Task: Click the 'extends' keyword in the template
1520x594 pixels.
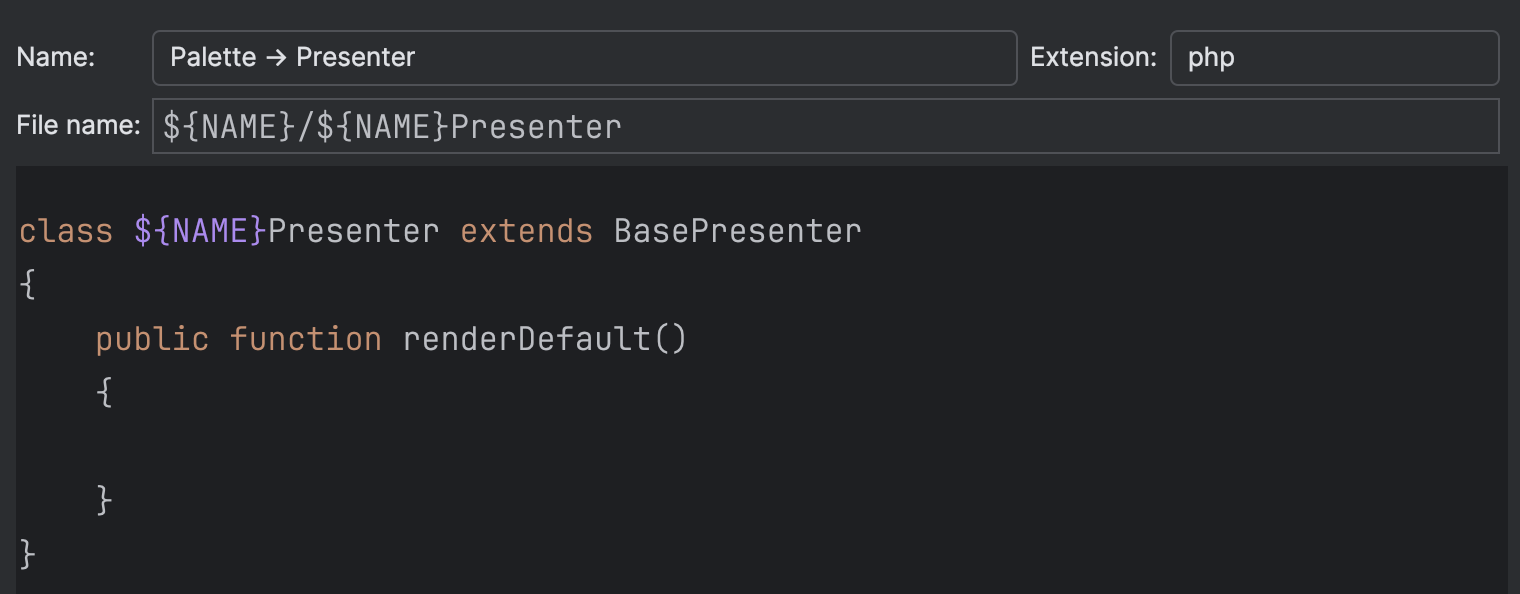Action: click(x=525, y=230)
